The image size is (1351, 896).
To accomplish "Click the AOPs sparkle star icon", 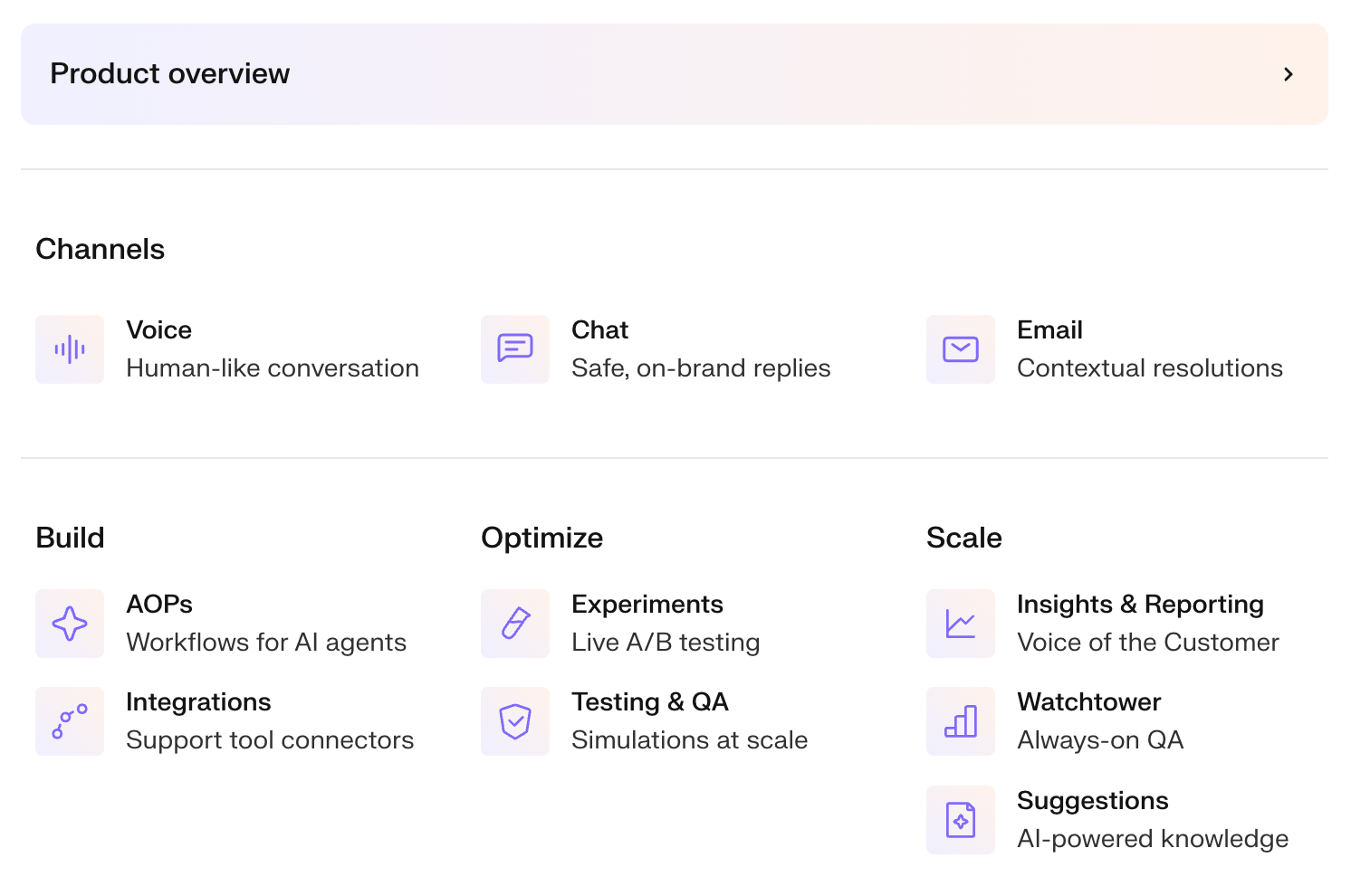I will tap(70, 624).
